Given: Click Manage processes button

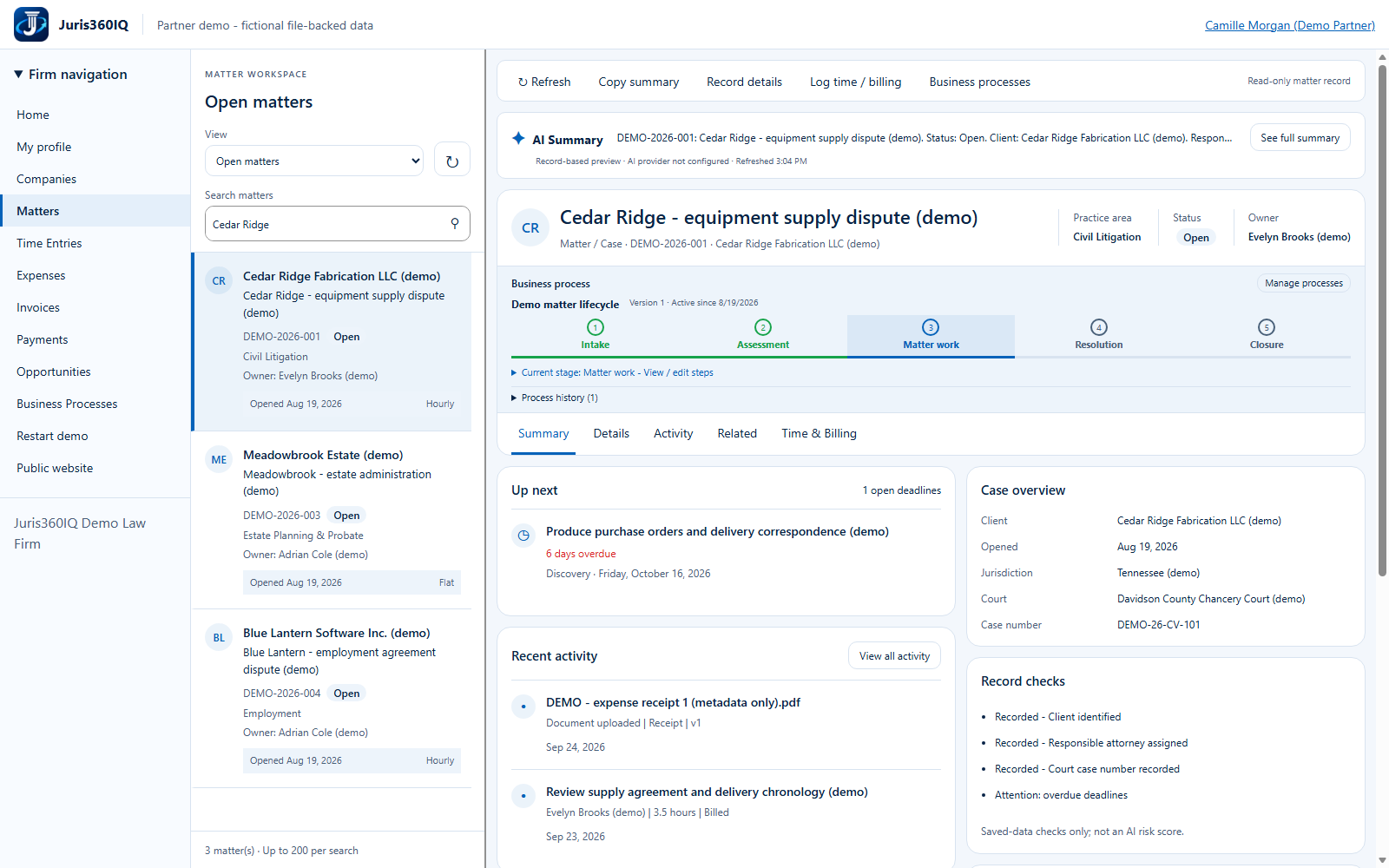Looking at the screenshot, I should point(1303,283).
